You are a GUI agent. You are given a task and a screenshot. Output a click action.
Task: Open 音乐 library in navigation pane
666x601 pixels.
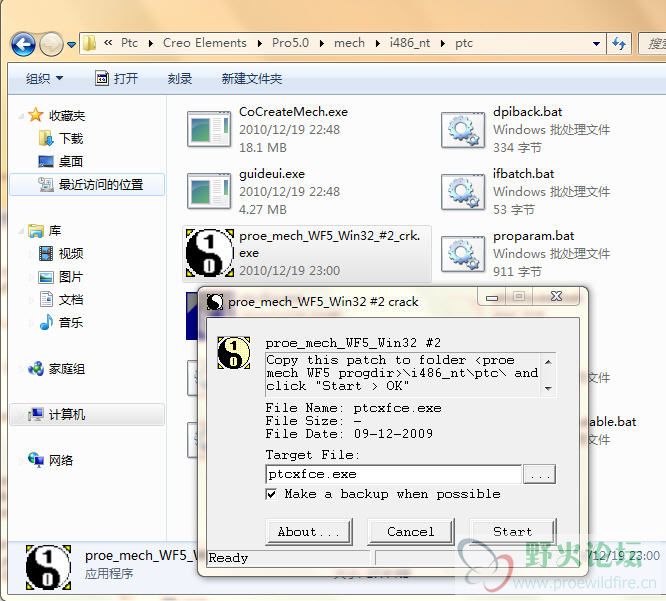point(71,322)
